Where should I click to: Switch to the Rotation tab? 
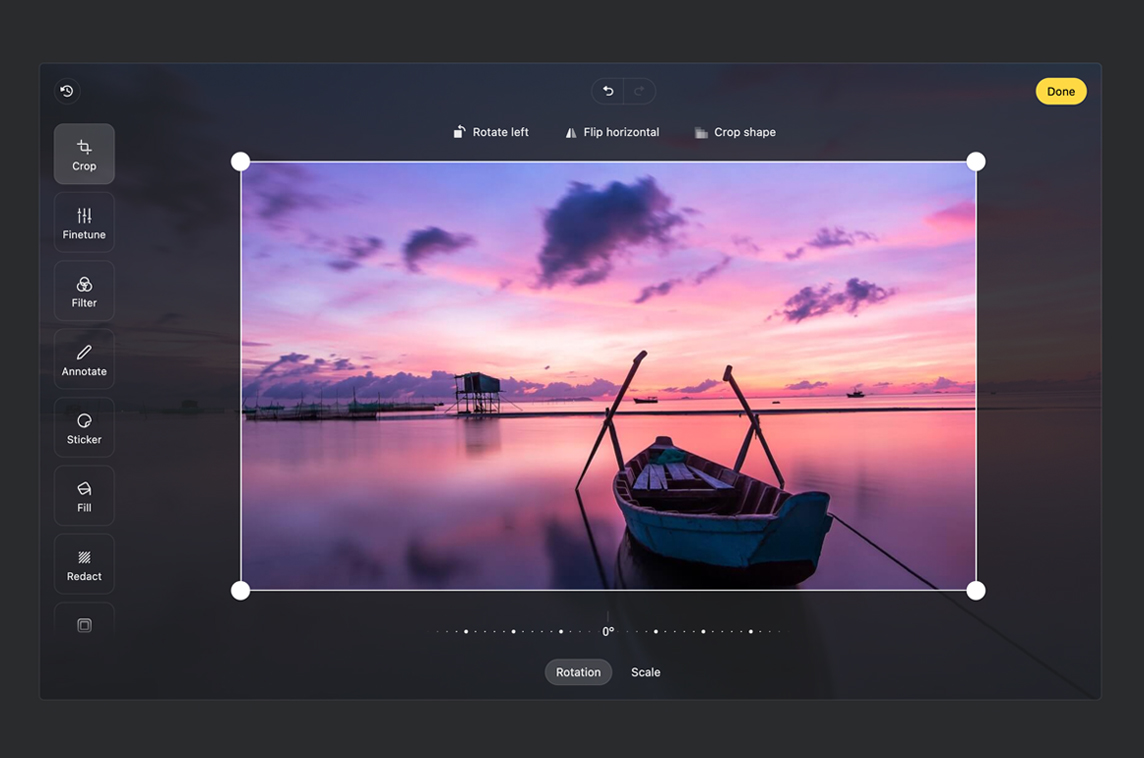(578, 672)
